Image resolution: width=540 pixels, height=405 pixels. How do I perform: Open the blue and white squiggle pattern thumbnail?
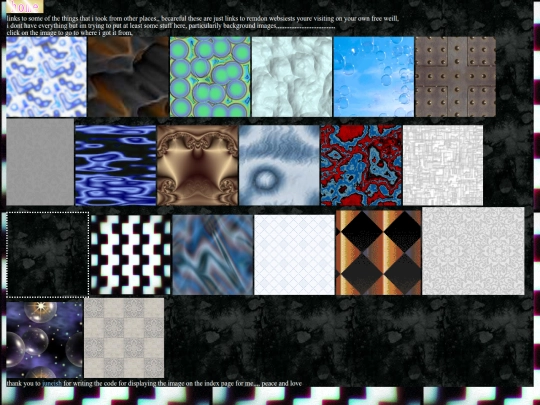46,77
